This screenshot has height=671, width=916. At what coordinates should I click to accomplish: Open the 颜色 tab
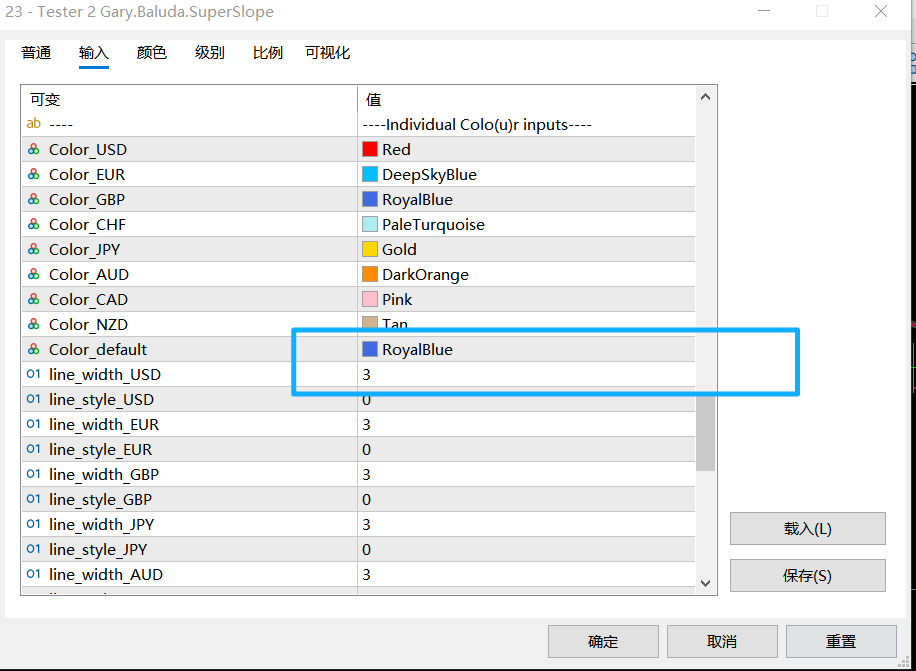coord(151,53)
